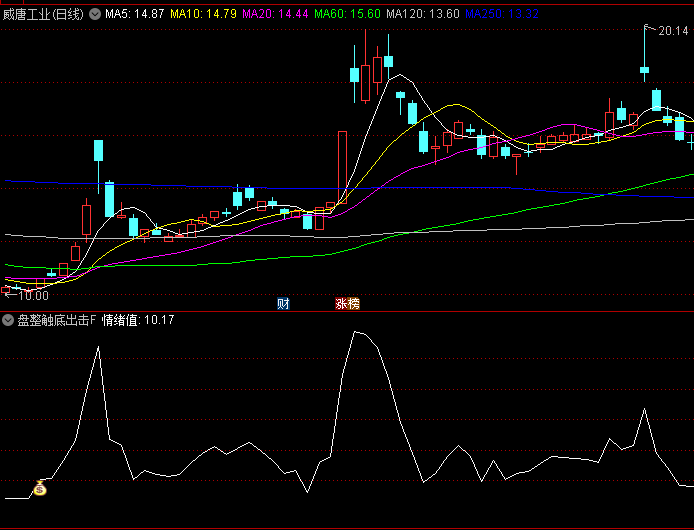Select the 威唐工业(日线) title label
This screenshot has width=694, height=530.
pos(43,14)
